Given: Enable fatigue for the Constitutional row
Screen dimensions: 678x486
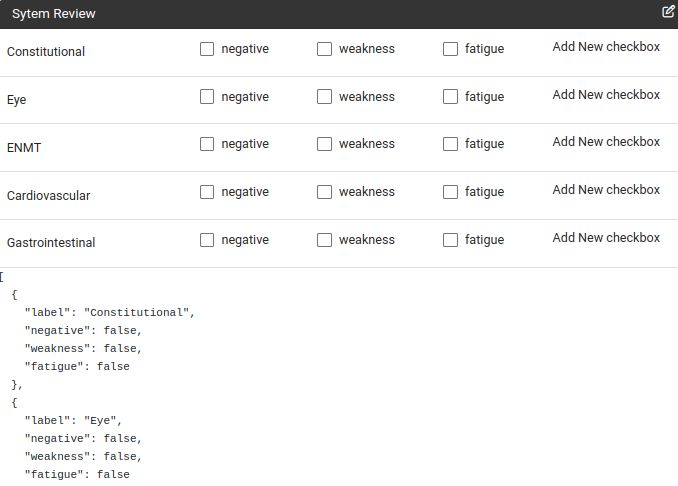Looking at the screenshot, I should click(450, 49).
